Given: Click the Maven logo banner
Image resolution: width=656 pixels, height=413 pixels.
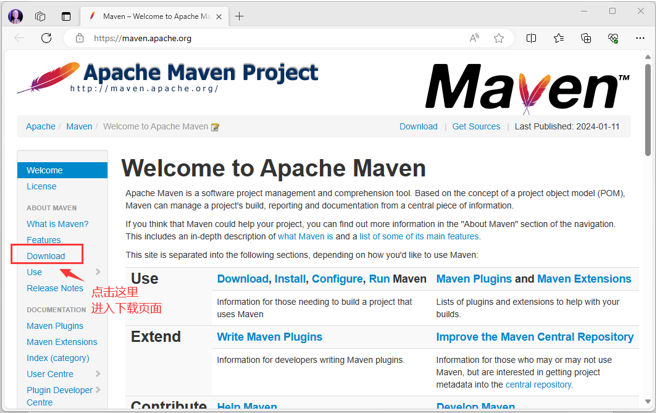Looking at the screenshot, I should [x=527, y=89].
